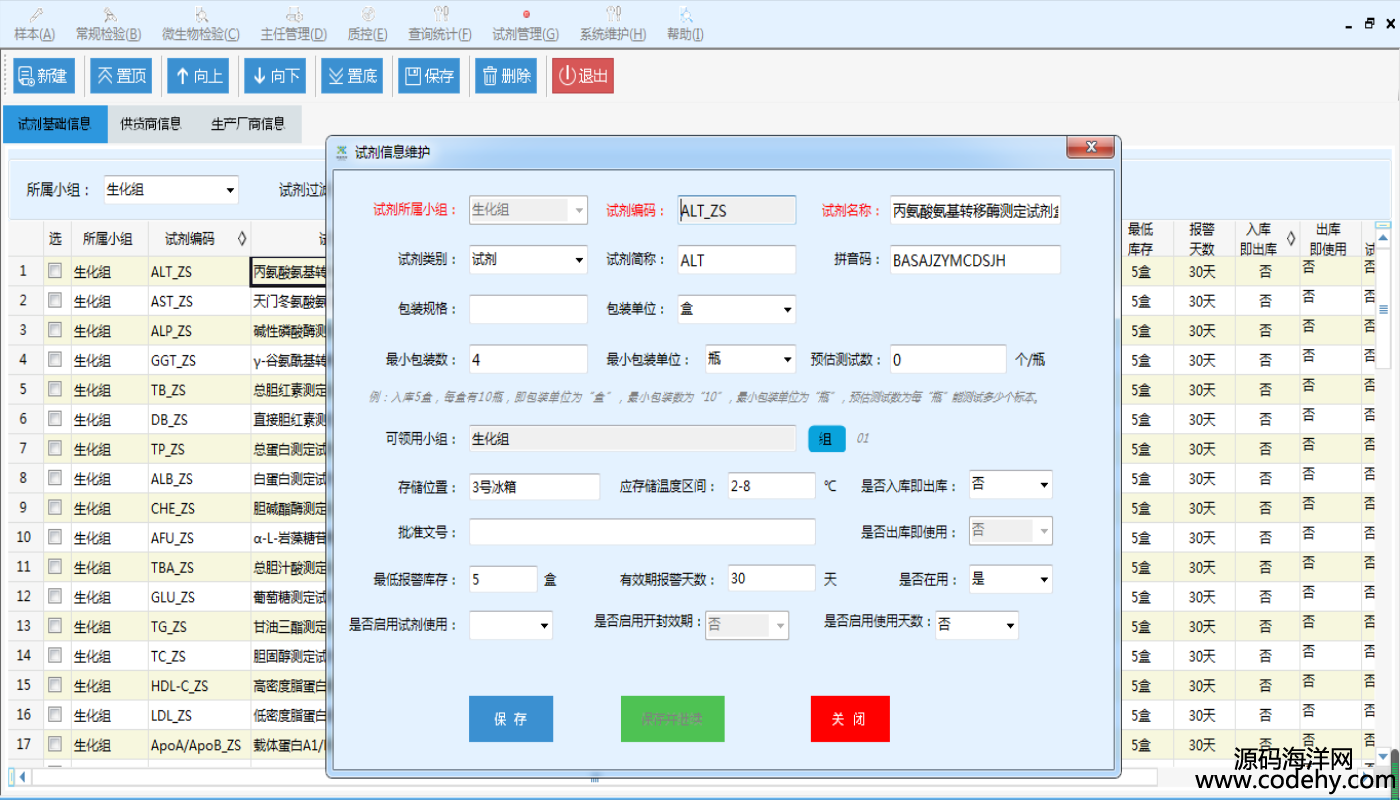Click the 应存储温度区间 field showing 2-8
The image size is (1400, 800).
pos(771,486)
